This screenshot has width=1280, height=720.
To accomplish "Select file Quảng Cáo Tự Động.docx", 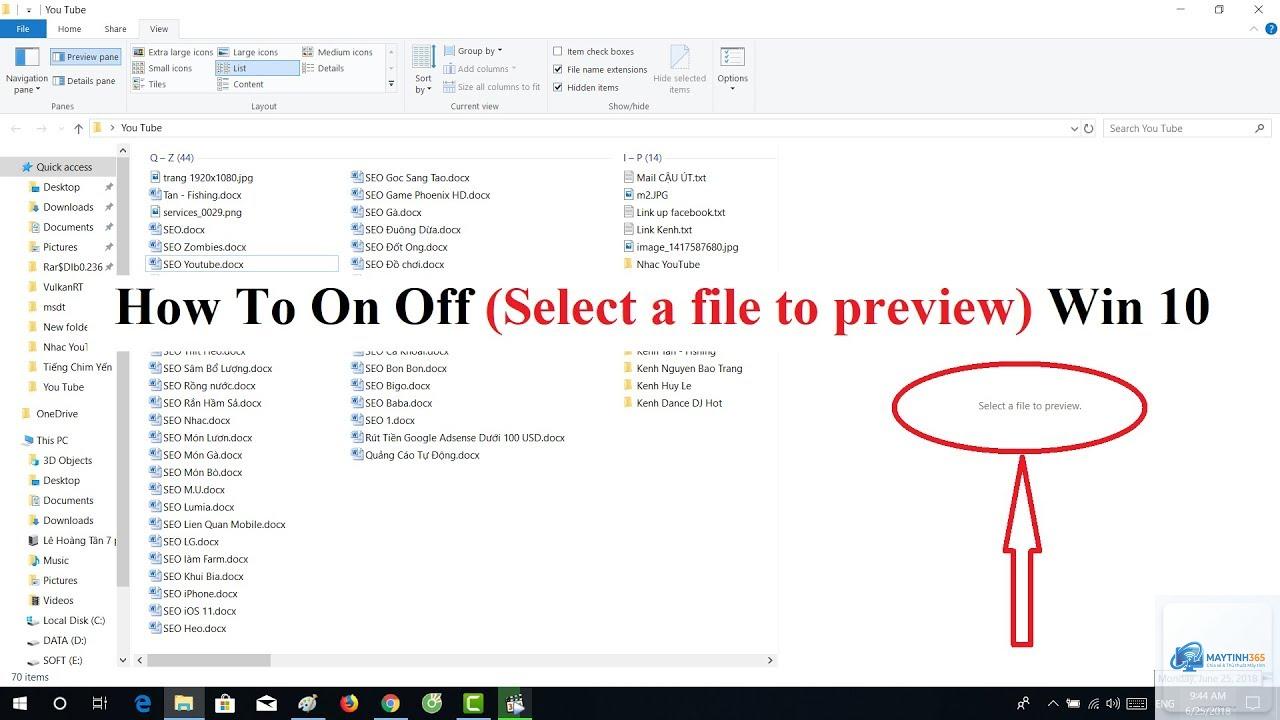I will pos(415,455).
